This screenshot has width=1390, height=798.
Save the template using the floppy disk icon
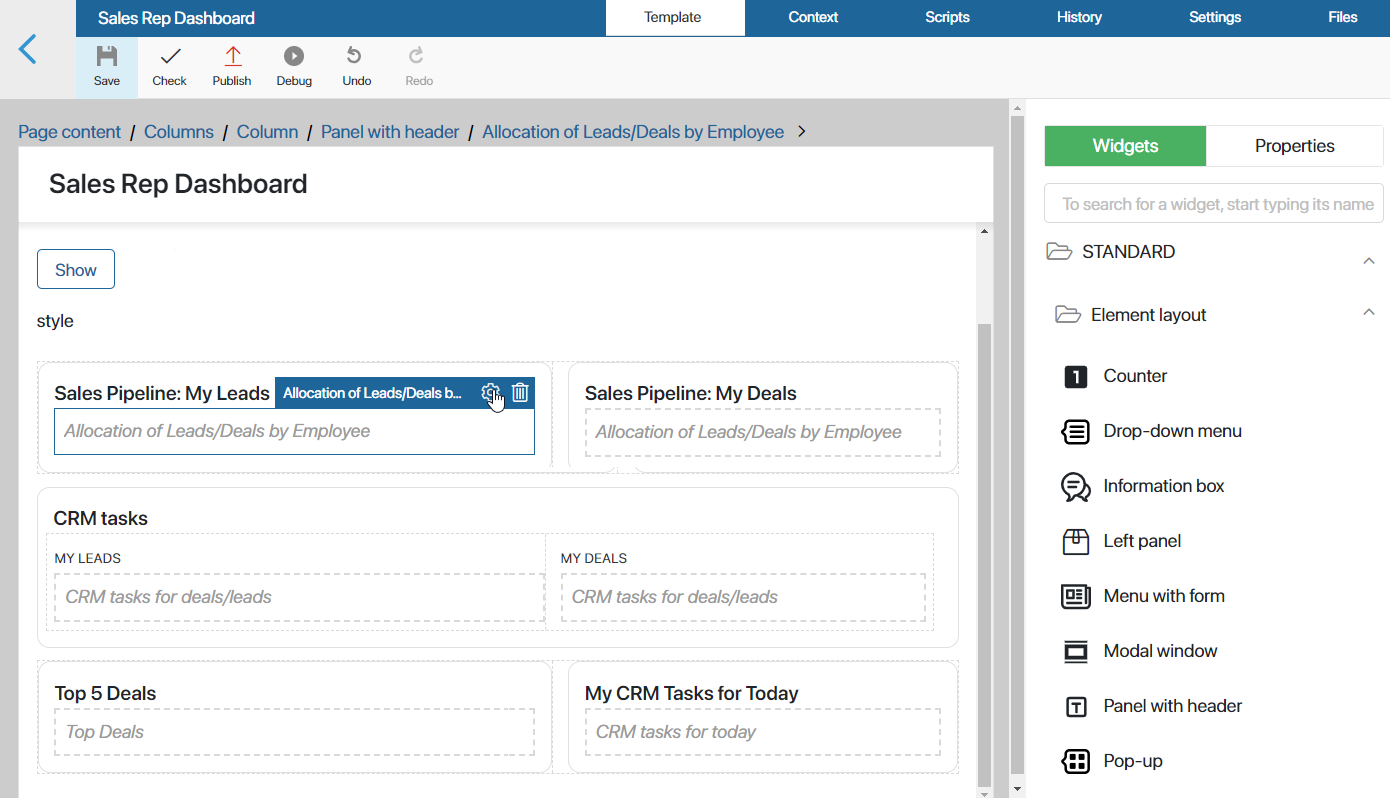(107, 56)
